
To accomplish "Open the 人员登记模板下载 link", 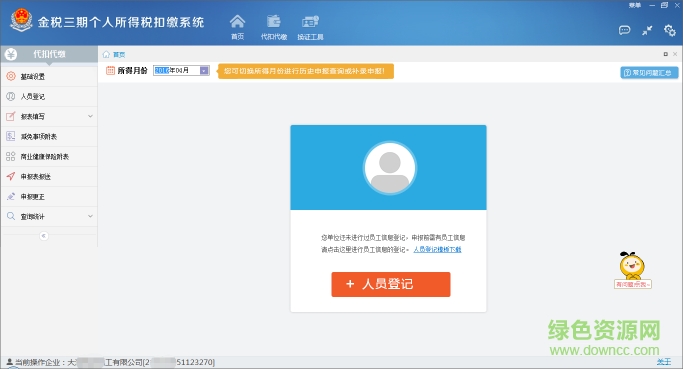I will coord(437,249).
